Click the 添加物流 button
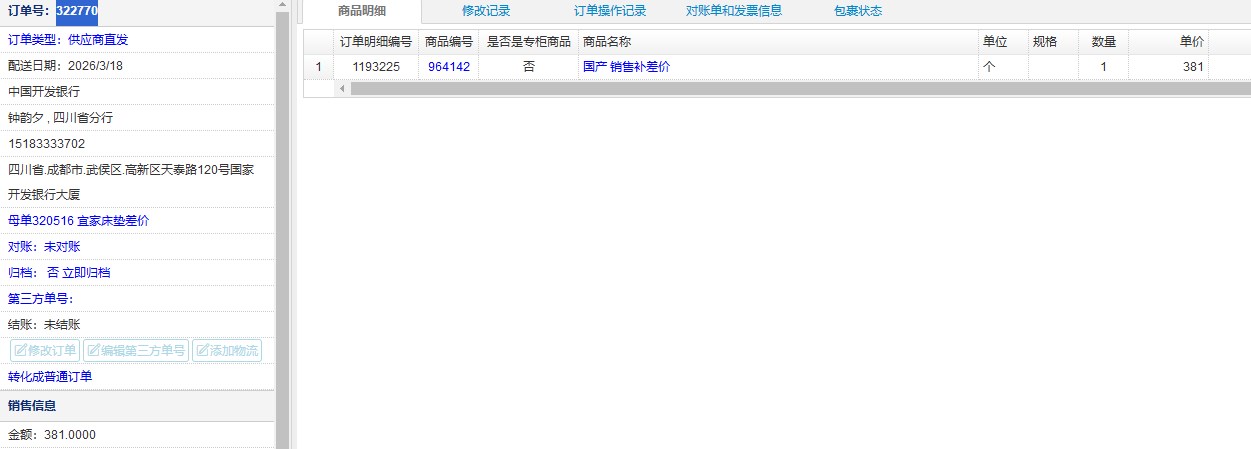The height and width of the screenshot is (449, 1251). 226,351
